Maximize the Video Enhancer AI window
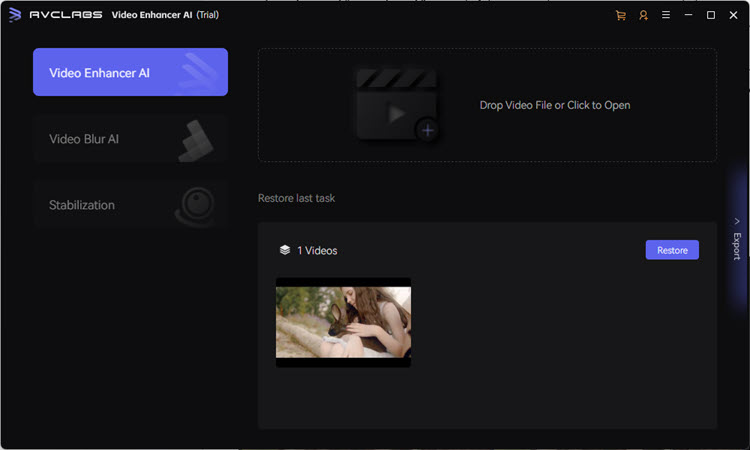The width and height of the screenshot is (750, 450). tap(711, 15)
